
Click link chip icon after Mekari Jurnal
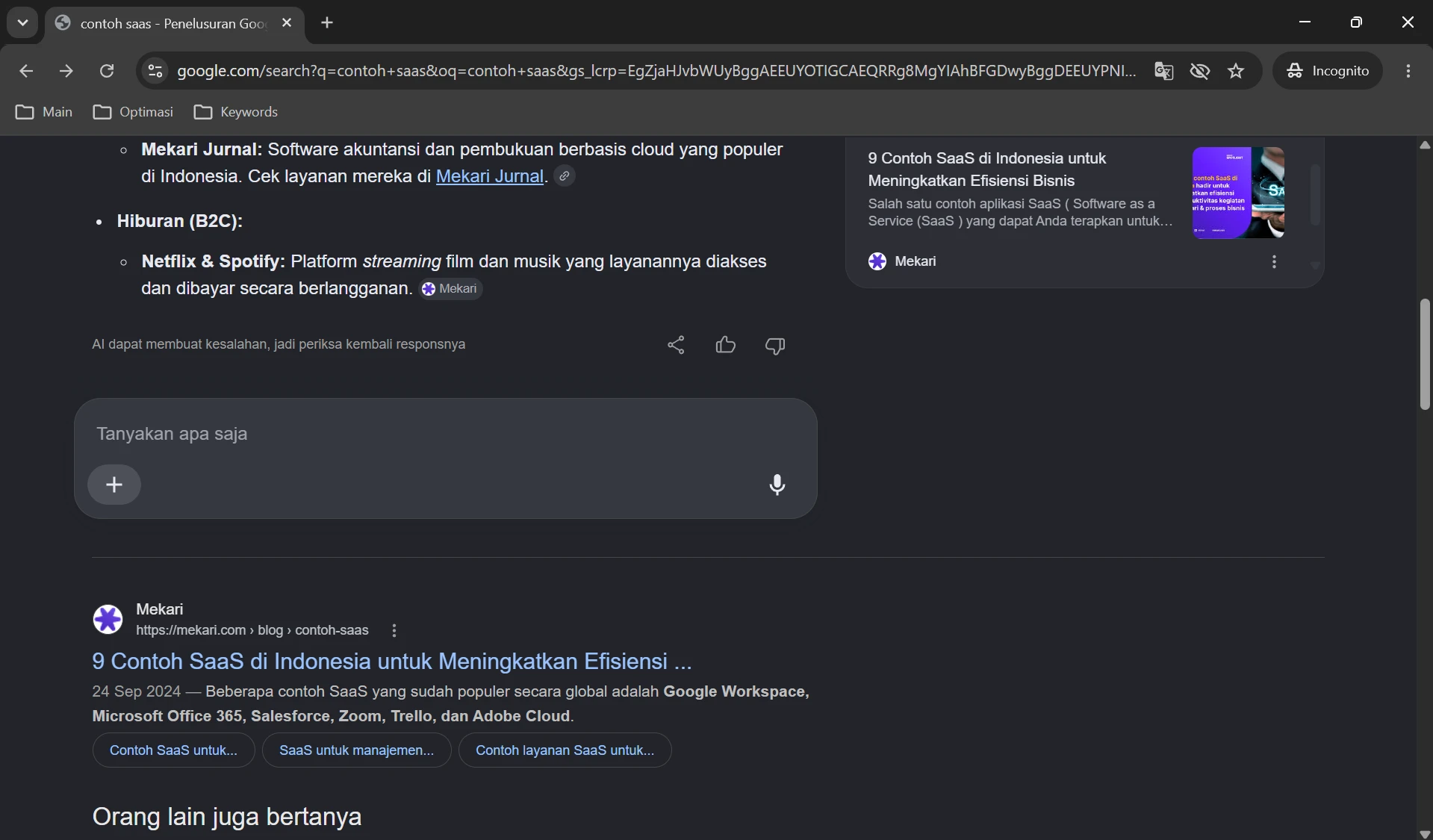(565, 176)
